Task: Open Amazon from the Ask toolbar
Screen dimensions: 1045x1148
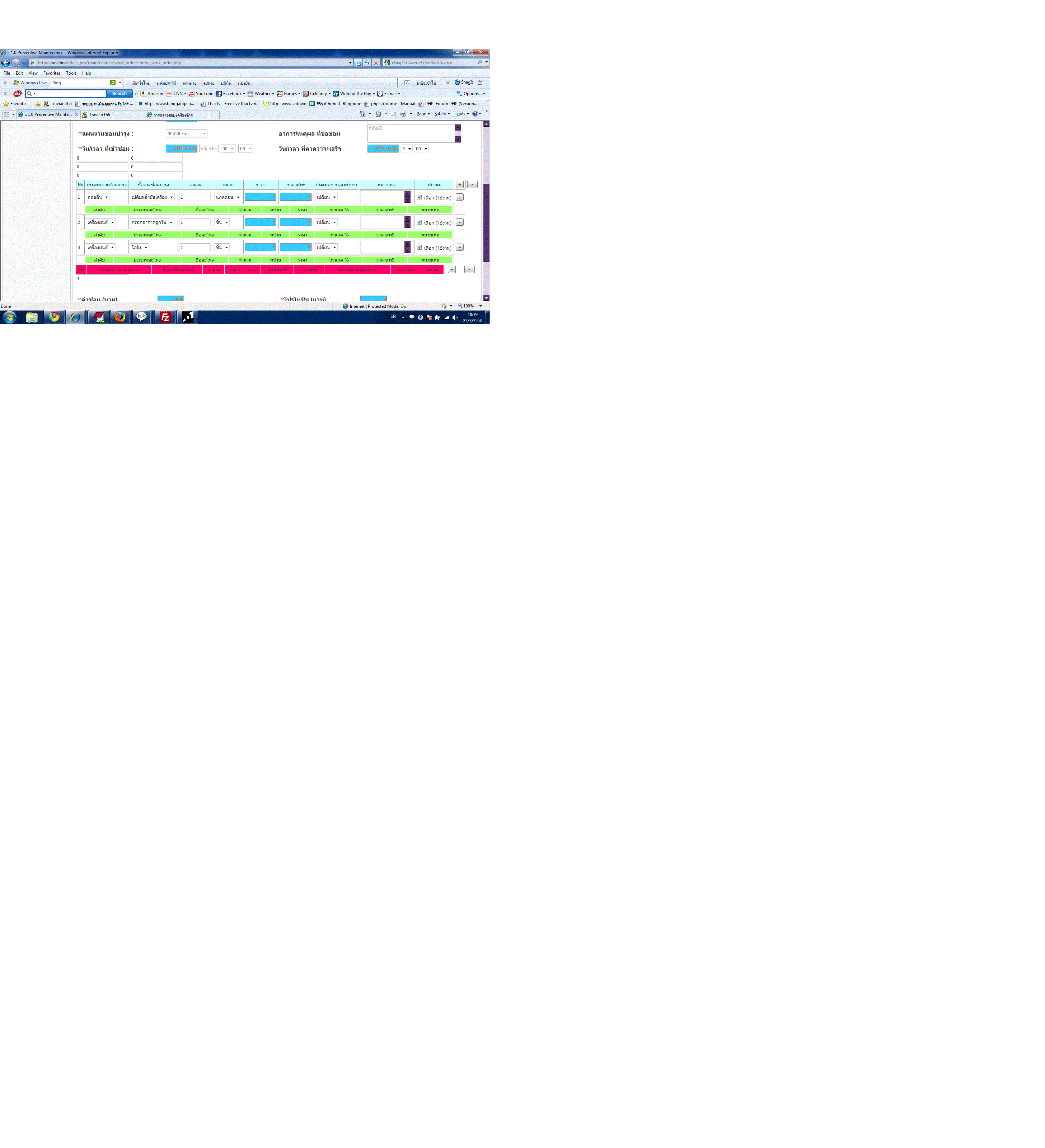Action: [152, 93]
